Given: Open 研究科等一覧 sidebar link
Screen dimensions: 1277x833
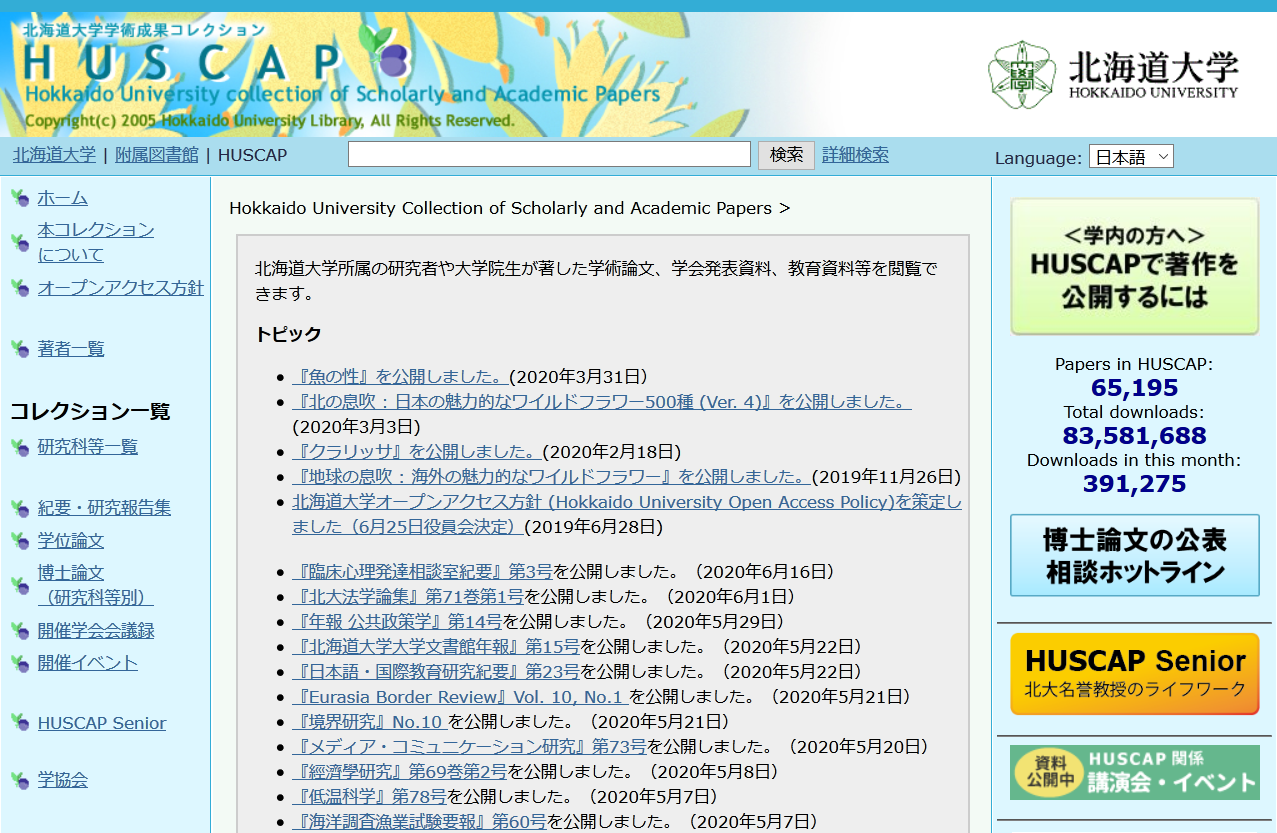Looking at the screenshot, I should (x=88, y=447).
